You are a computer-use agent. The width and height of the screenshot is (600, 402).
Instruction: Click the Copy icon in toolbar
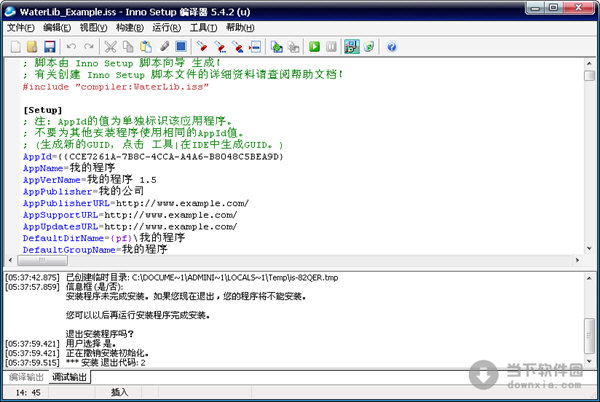127,47
